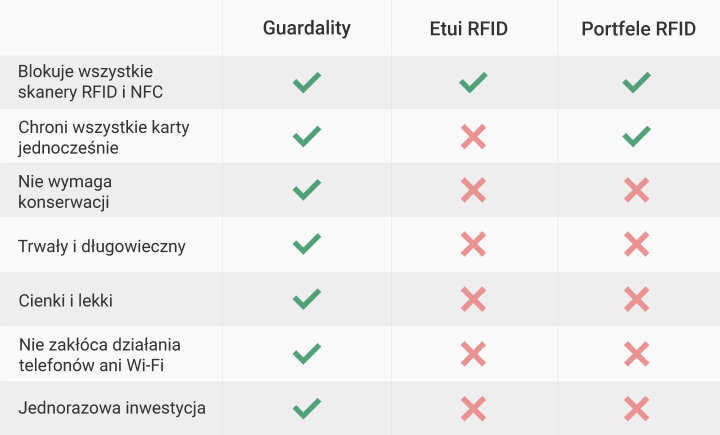Screen dimensions: 720x435
Task: Click Portfele RFID cross for 'Nie wymaga konserwacji'
Action: (x=636, y=190)
